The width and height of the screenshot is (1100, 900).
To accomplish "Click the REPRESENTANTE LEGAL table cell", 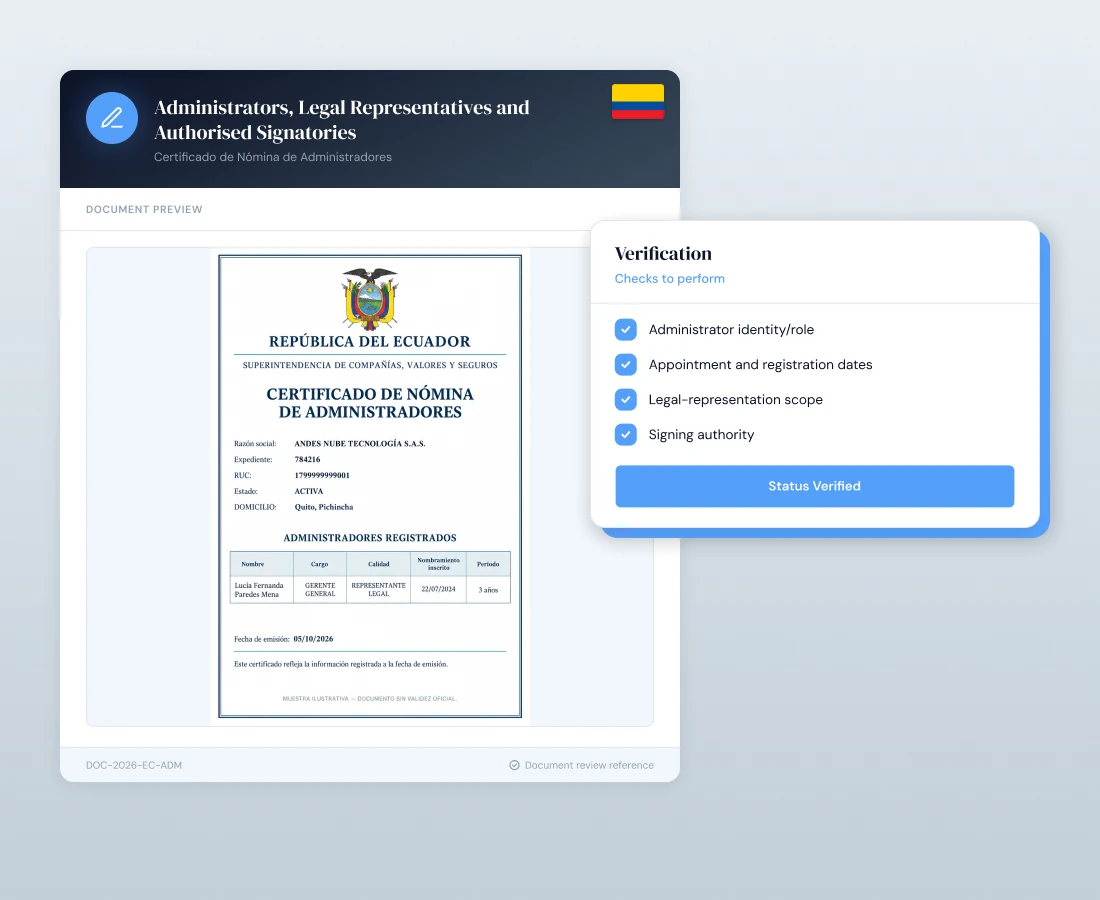I will [x=378, y=589].
